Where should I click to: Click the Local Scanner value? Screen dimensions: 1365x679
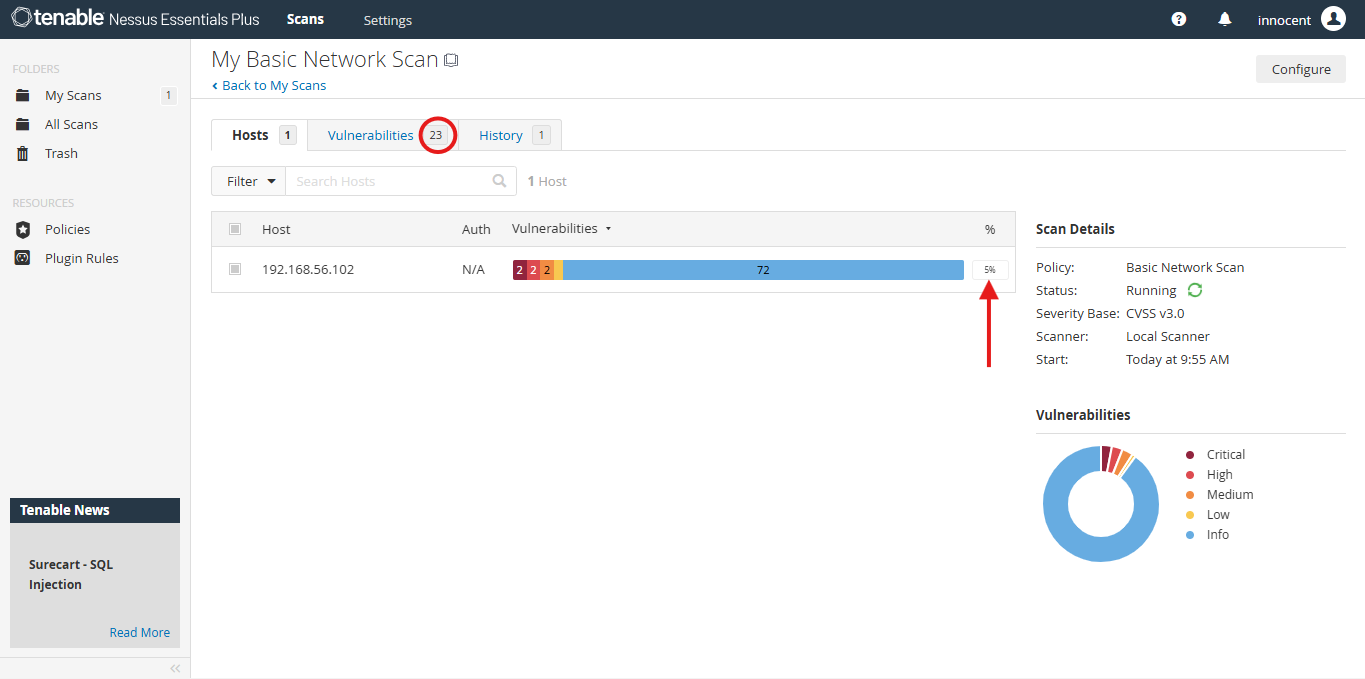pos(1168,337)
